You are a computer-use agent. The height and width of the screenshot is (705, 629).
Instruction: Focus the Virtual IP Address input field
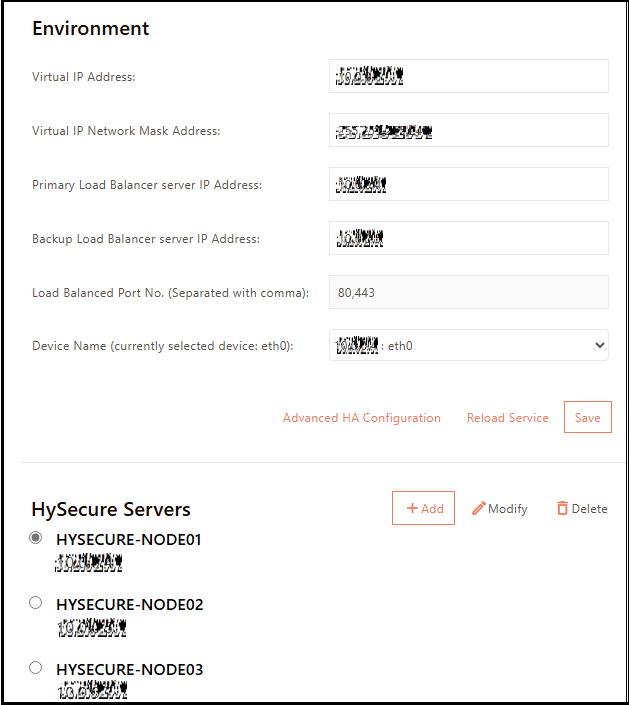tap(468, 76)
